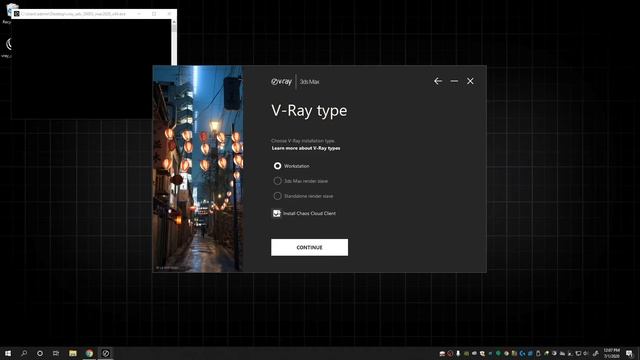Image resolution: width=640 pixels, height=360 pixels.
Task: Toggle the Install Chaos Cloud Client checkbox
Action: click(276, 213)
